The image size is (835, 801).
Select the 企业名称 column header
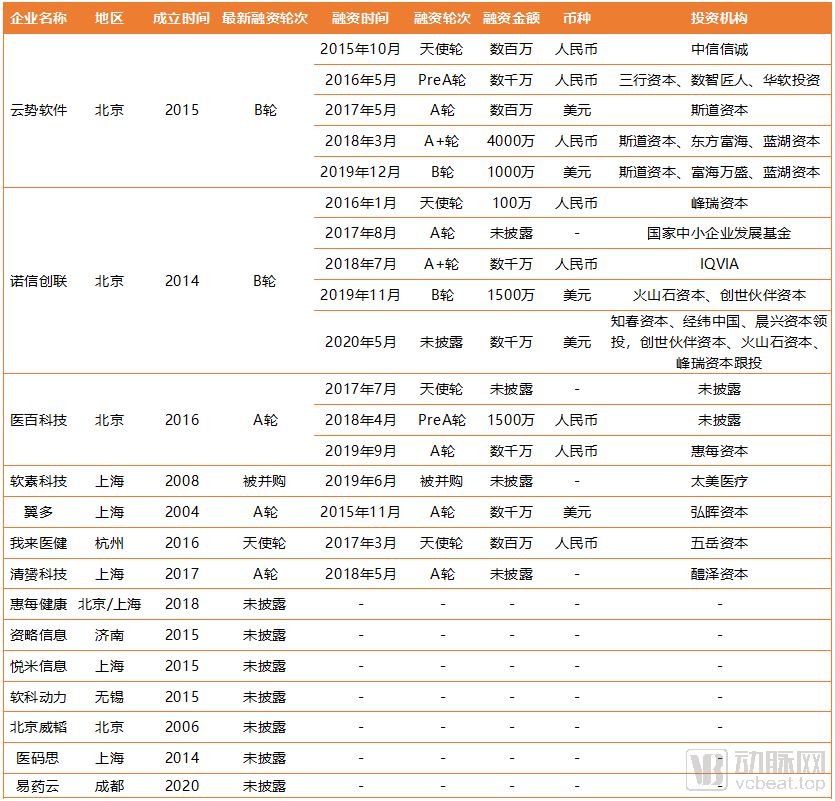pos(39,18)
